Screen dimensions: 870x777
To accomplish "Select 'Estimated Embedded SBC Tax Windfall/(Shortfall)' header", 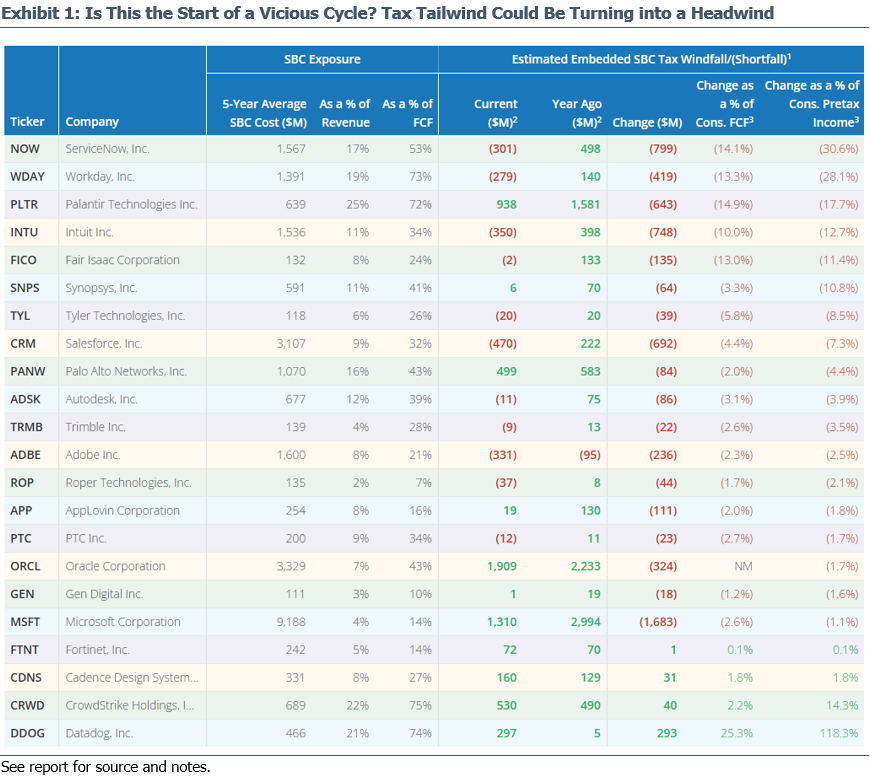I will point(651,59).
